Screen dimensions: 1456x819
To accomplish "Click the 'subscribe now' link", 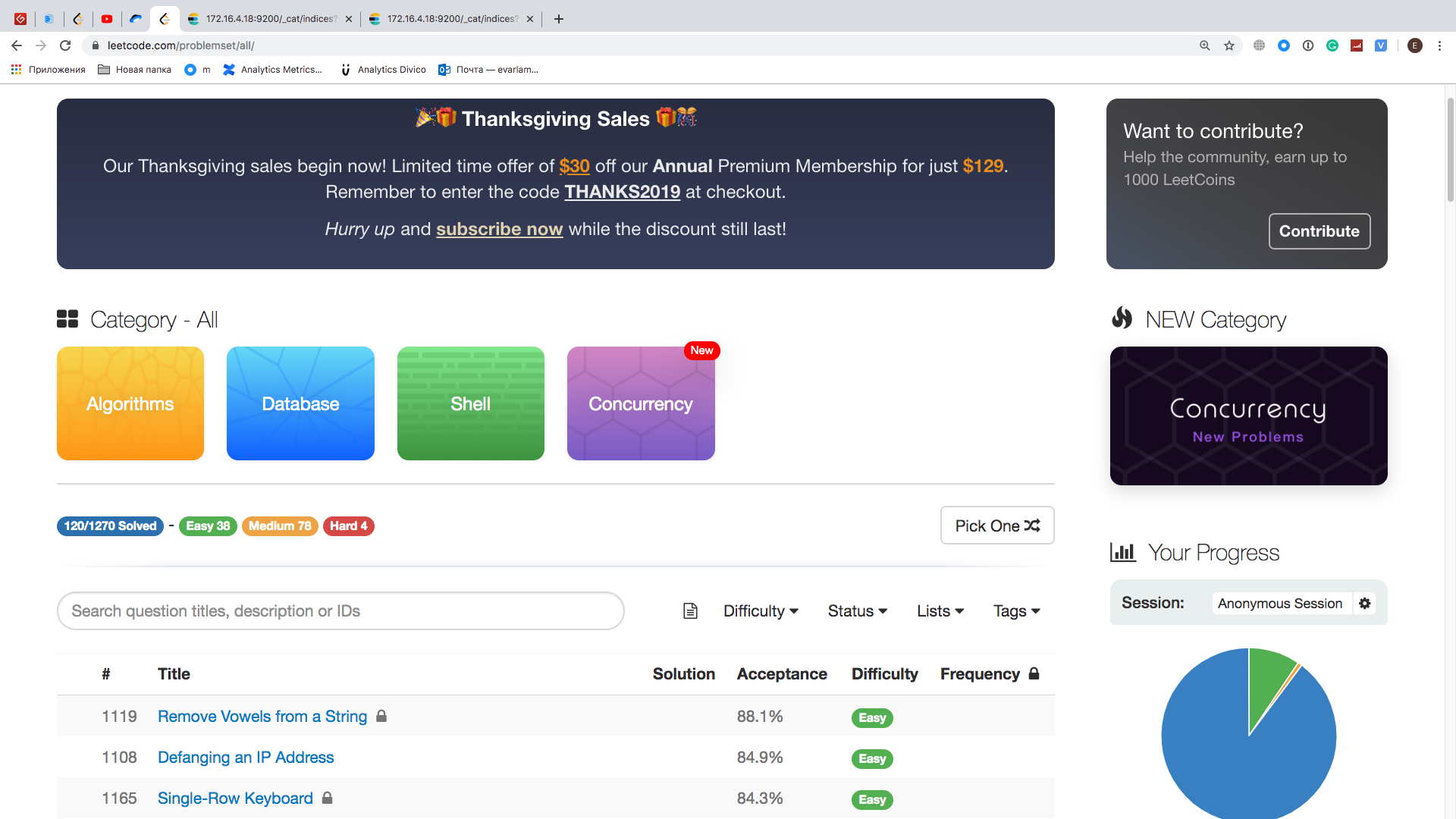I will click(499, 229).
